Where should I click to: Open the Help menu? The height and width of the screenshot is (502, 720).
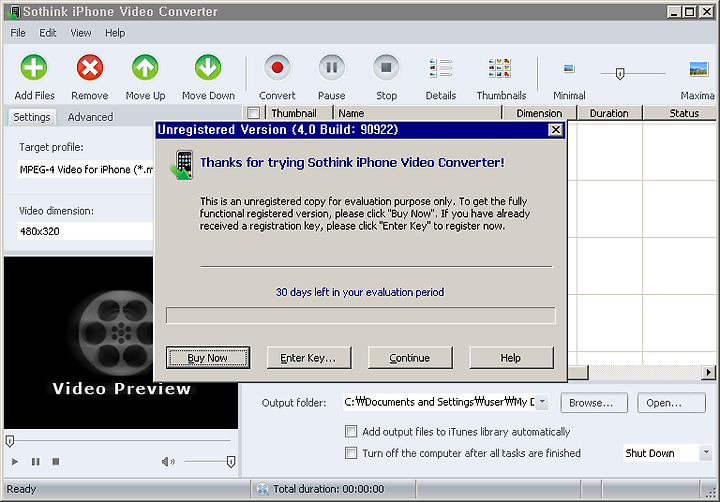[115, 33]
